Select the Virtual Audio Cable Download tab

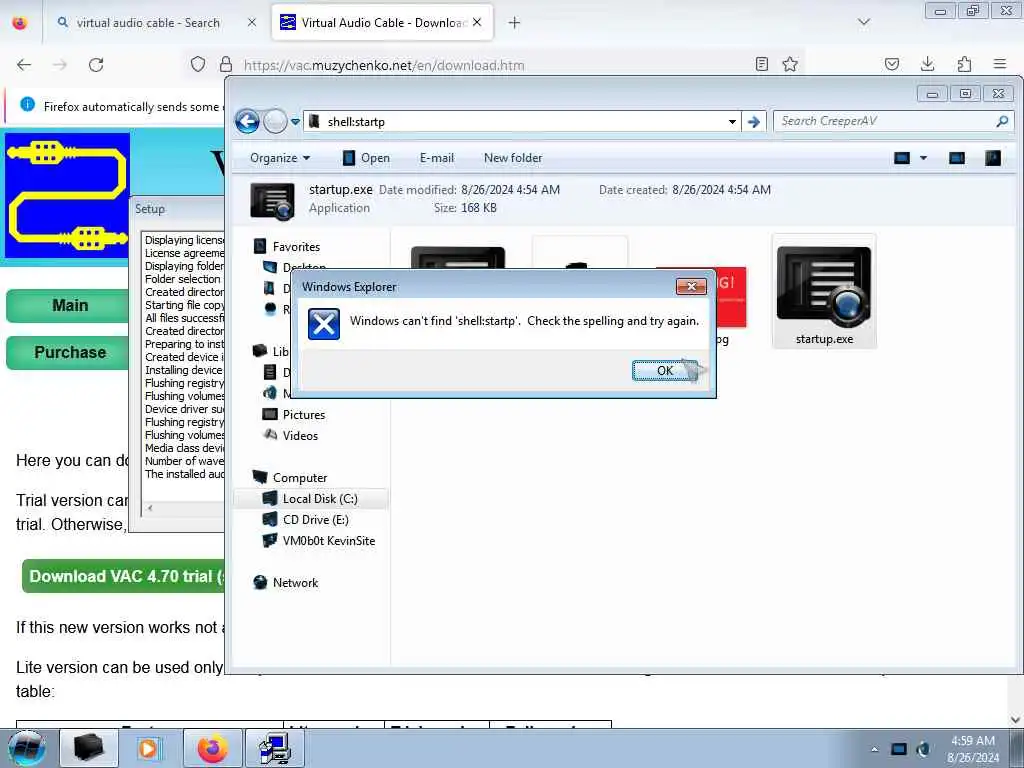click(376, 23)
